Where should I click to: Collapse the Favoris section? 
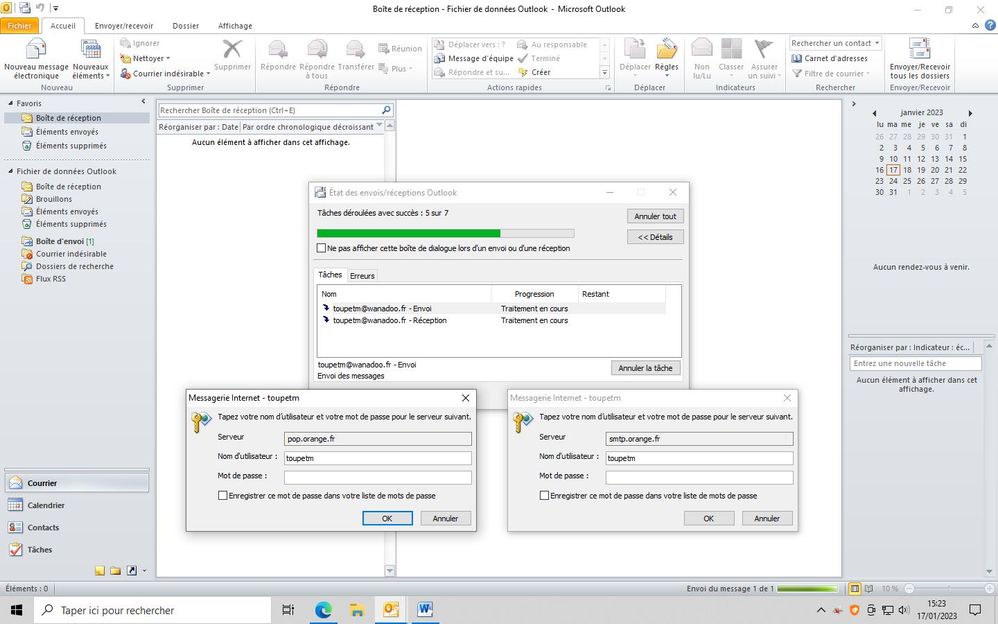11,103
